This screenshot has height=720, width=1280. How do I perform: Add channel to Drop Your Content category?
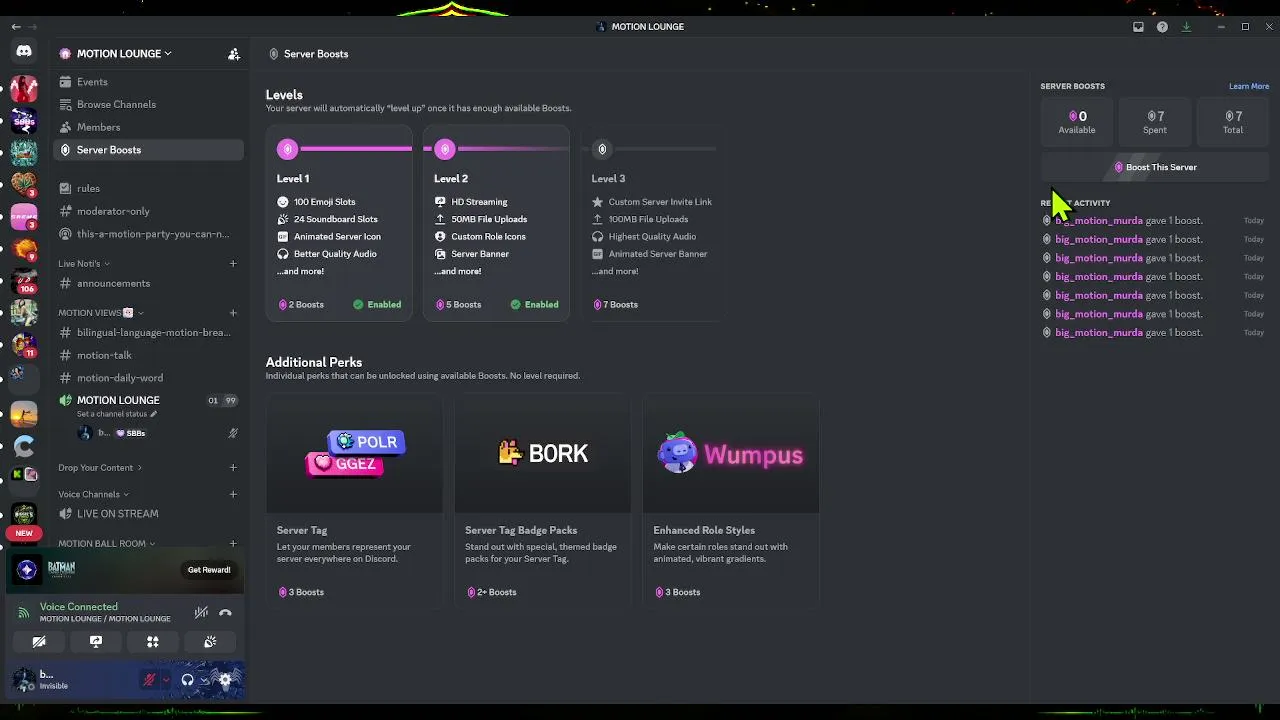tap(233, 468)
